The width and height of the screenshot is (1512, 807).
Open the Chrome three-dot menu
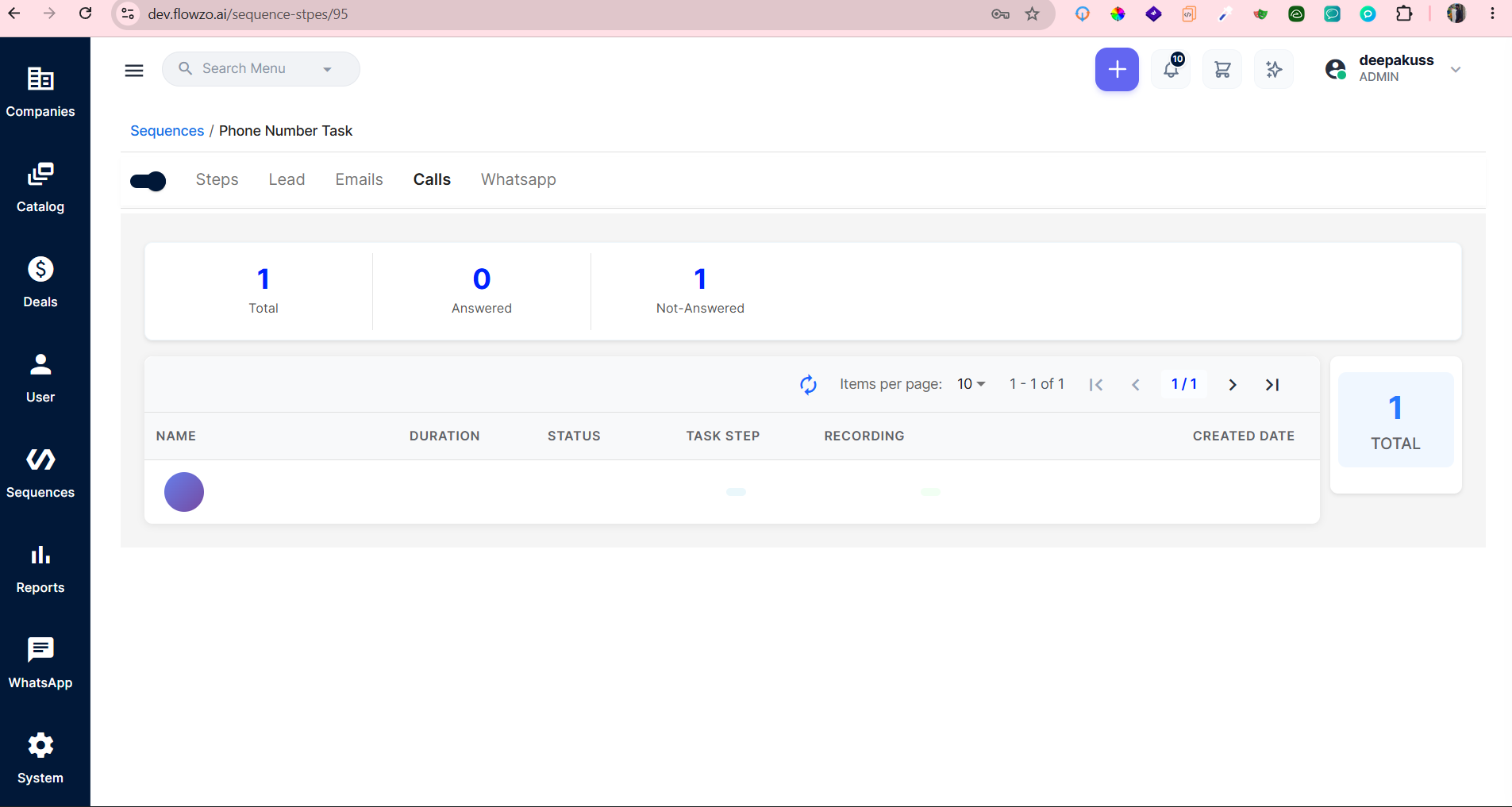click(1492, 13)
